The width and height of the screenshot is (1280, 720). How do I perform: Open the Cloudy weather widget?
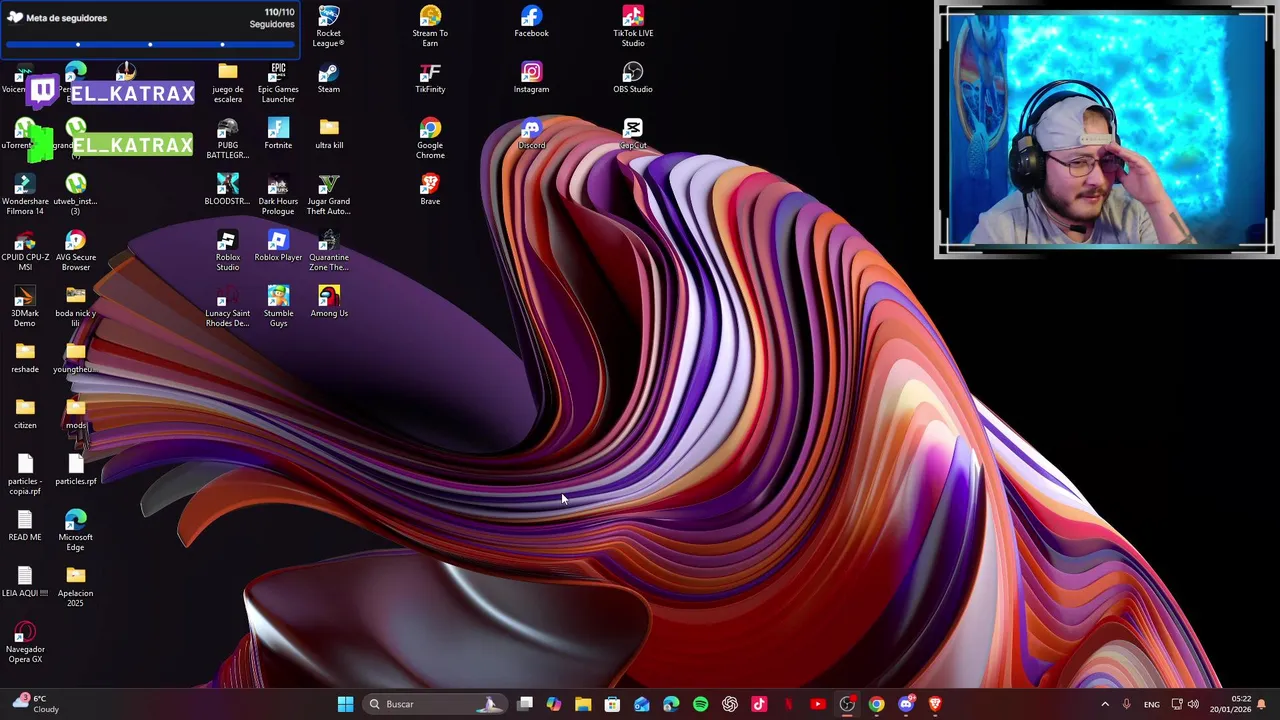click(x=34, y=704)
